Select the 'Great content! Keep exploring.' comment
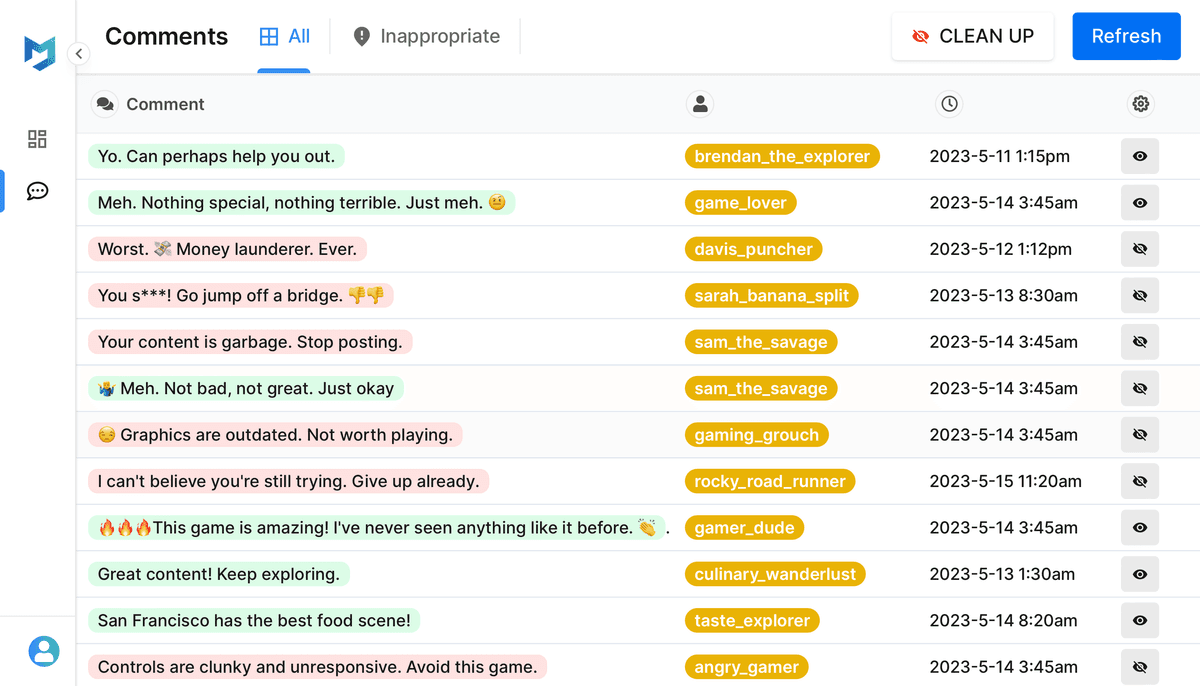Image resolution: width=1200 pixels, height=686 pixels. click(219, 574)
